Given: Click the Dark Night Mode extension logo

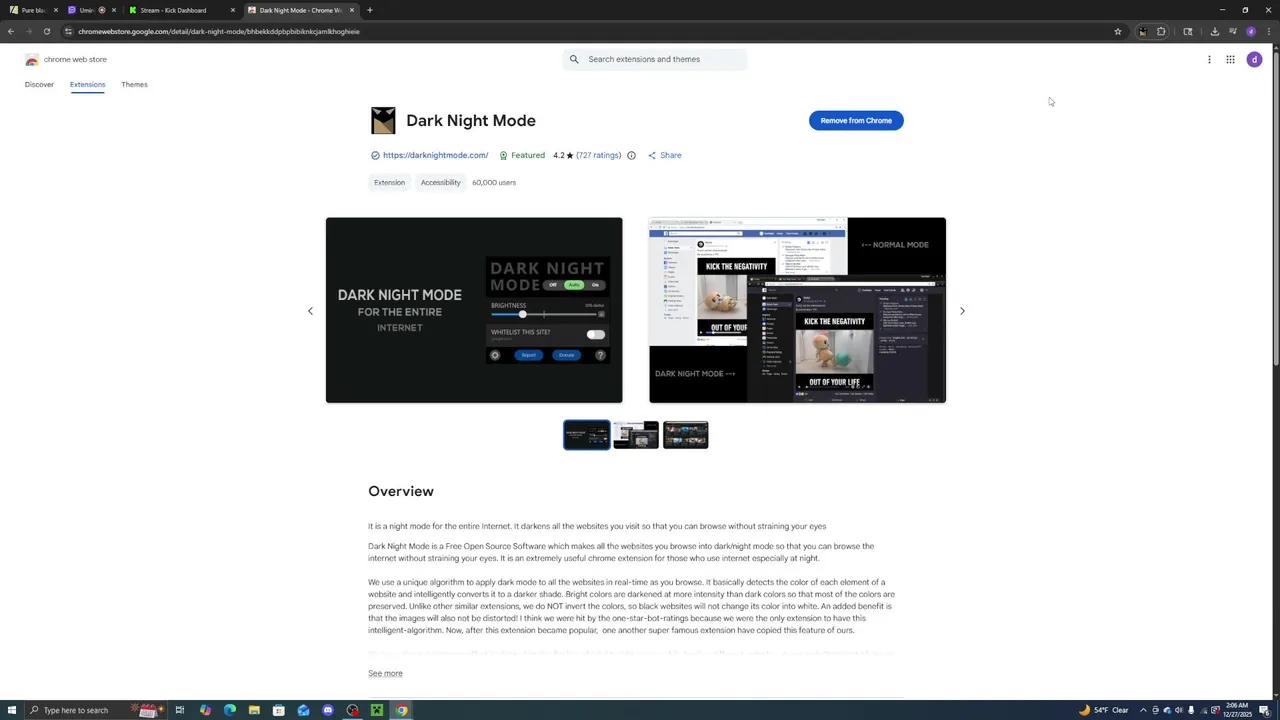Looking at the screenshot, I should pos(383,120).
